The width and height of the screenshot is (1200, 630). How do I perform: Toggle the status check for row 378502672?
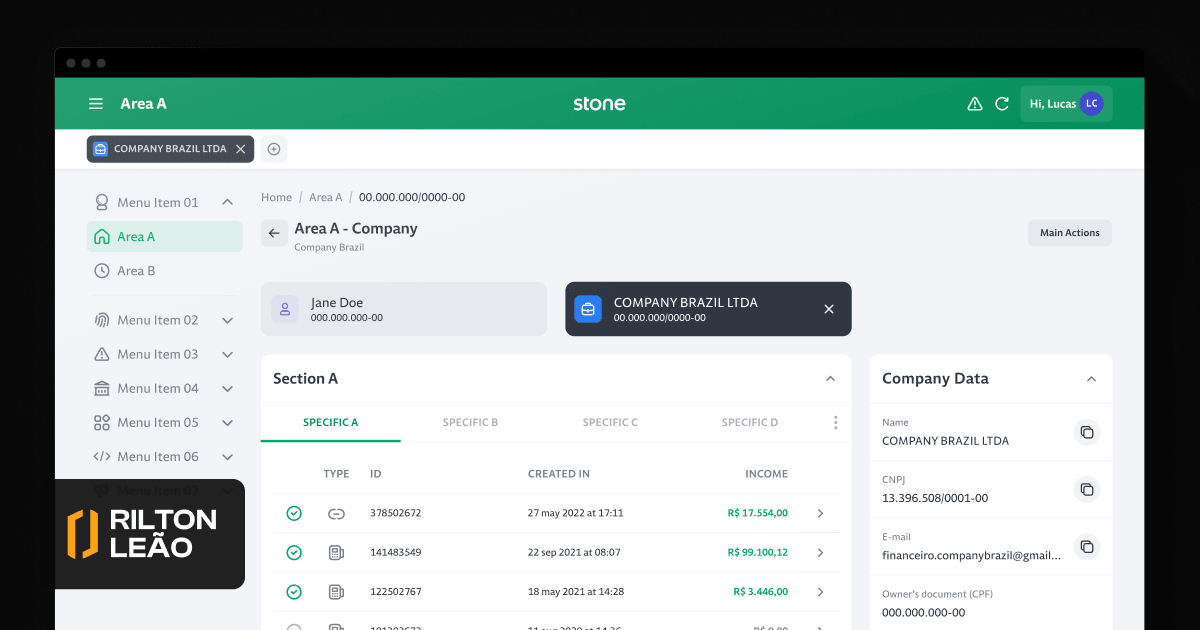pyautogui.click(x=294, y=513)
